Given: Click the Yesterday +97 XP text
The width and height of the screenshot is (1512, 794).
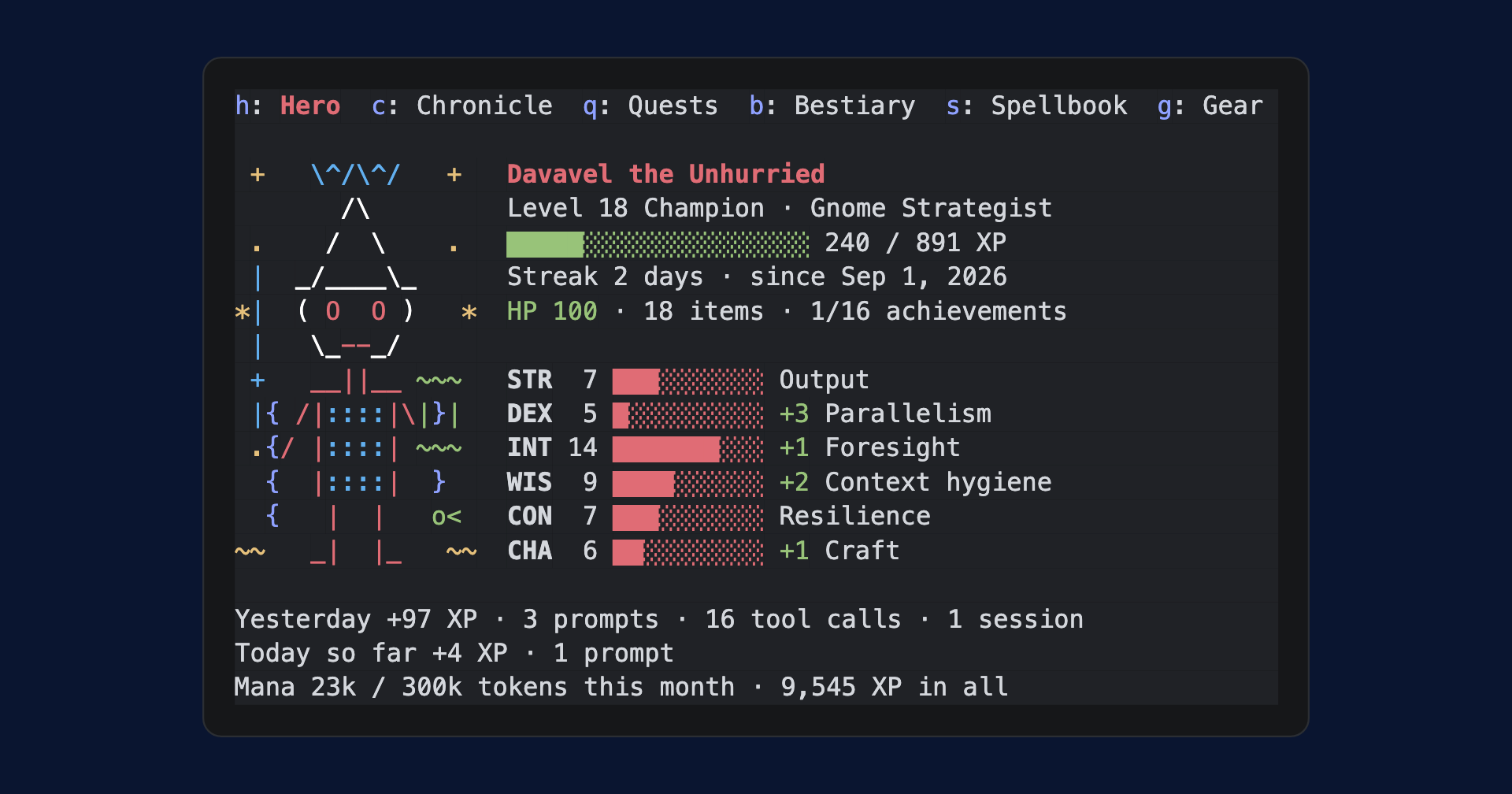Looking at the screenshot, I should click(x=356, y=619).
